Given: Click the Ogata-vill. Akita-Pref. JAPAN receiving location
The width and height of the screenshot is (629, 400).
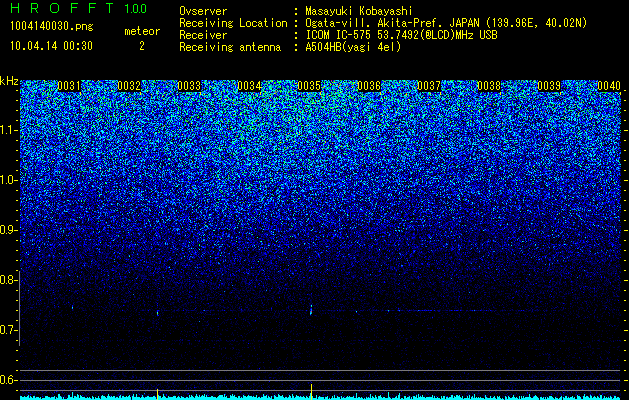Looking at the screenshot, I should click(x=446, y=23).
